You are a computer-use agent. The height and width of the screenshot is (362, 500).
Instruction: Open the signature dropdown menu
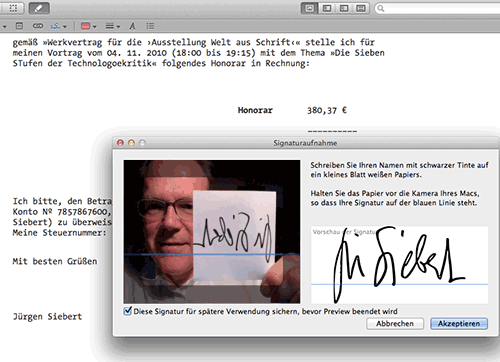tap(59, 26)
